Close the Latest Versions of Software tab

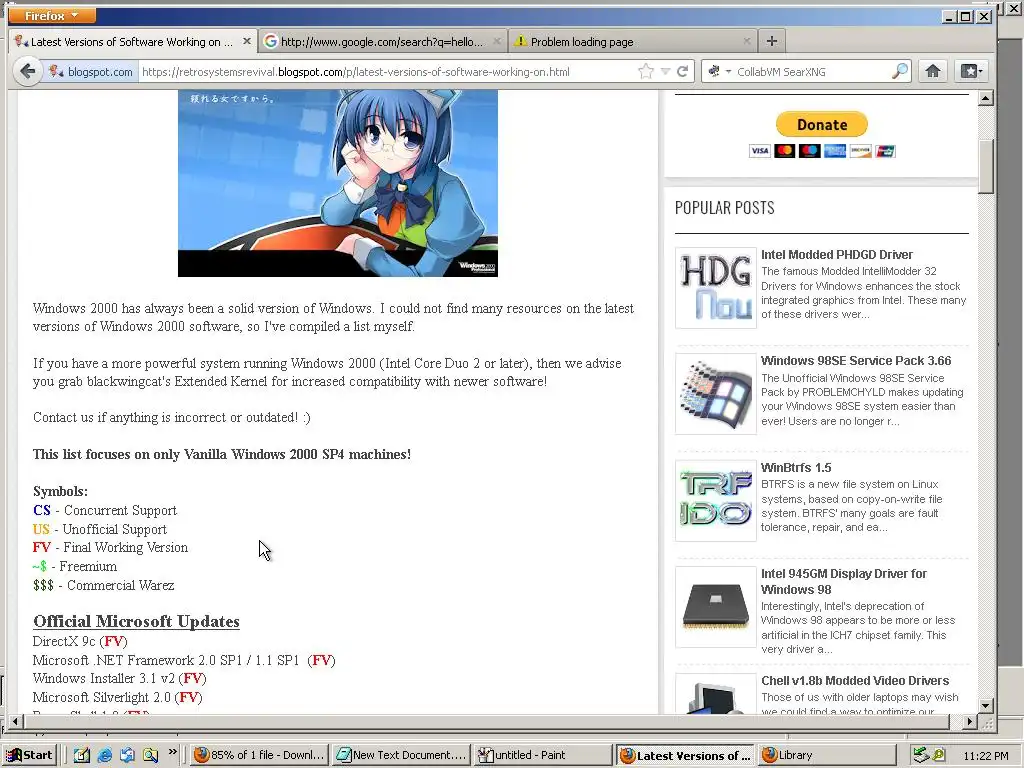pos(247,41)
